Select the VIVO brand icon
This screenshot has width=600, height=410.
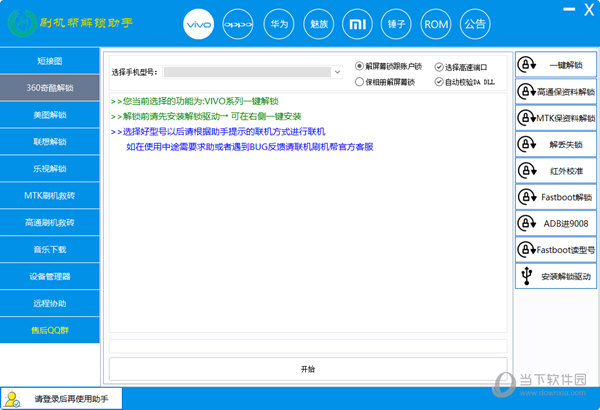(199, 23)
